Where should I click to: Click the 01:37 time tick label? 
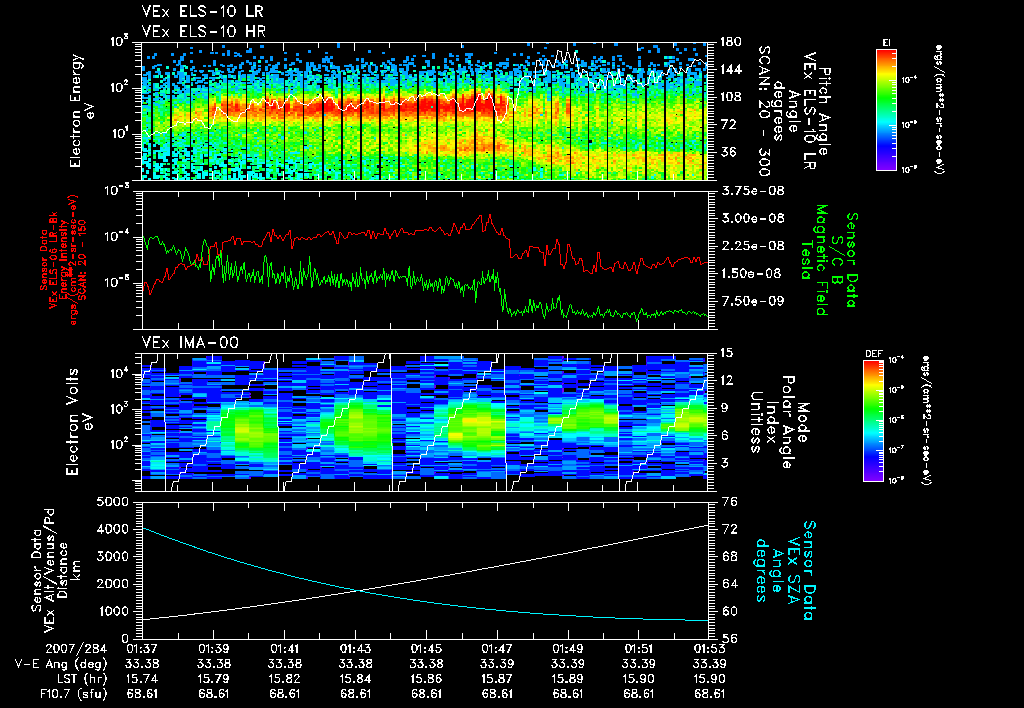(142, 649)
